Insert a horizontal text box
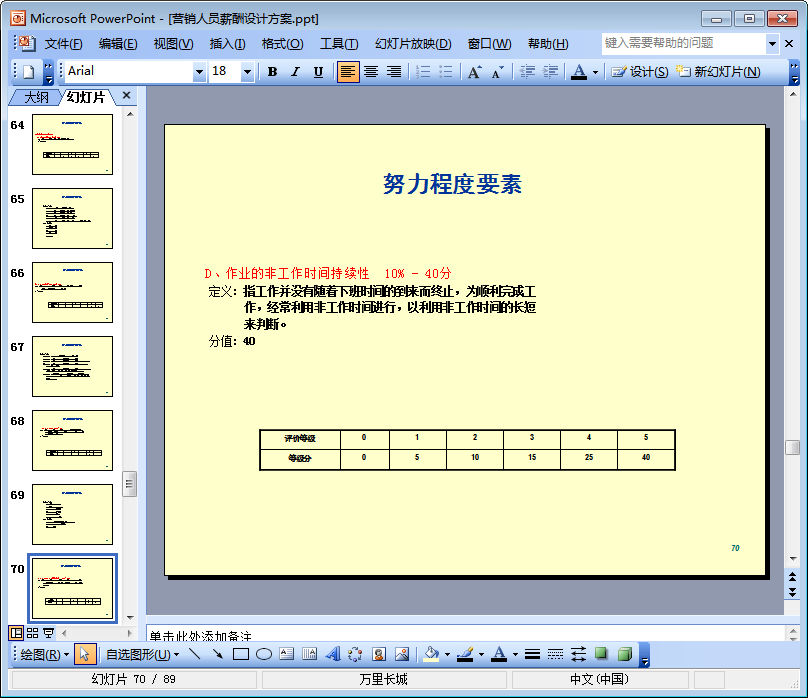The width and height of the screenshot is (808, 698). pos(287,655)
